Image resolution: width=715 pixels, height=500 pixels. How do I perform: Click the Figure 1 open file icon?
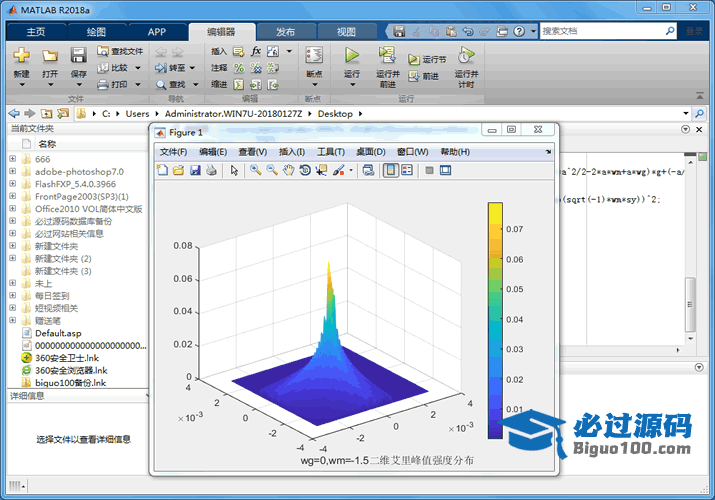pyautogui.click(x=178, y=170)
